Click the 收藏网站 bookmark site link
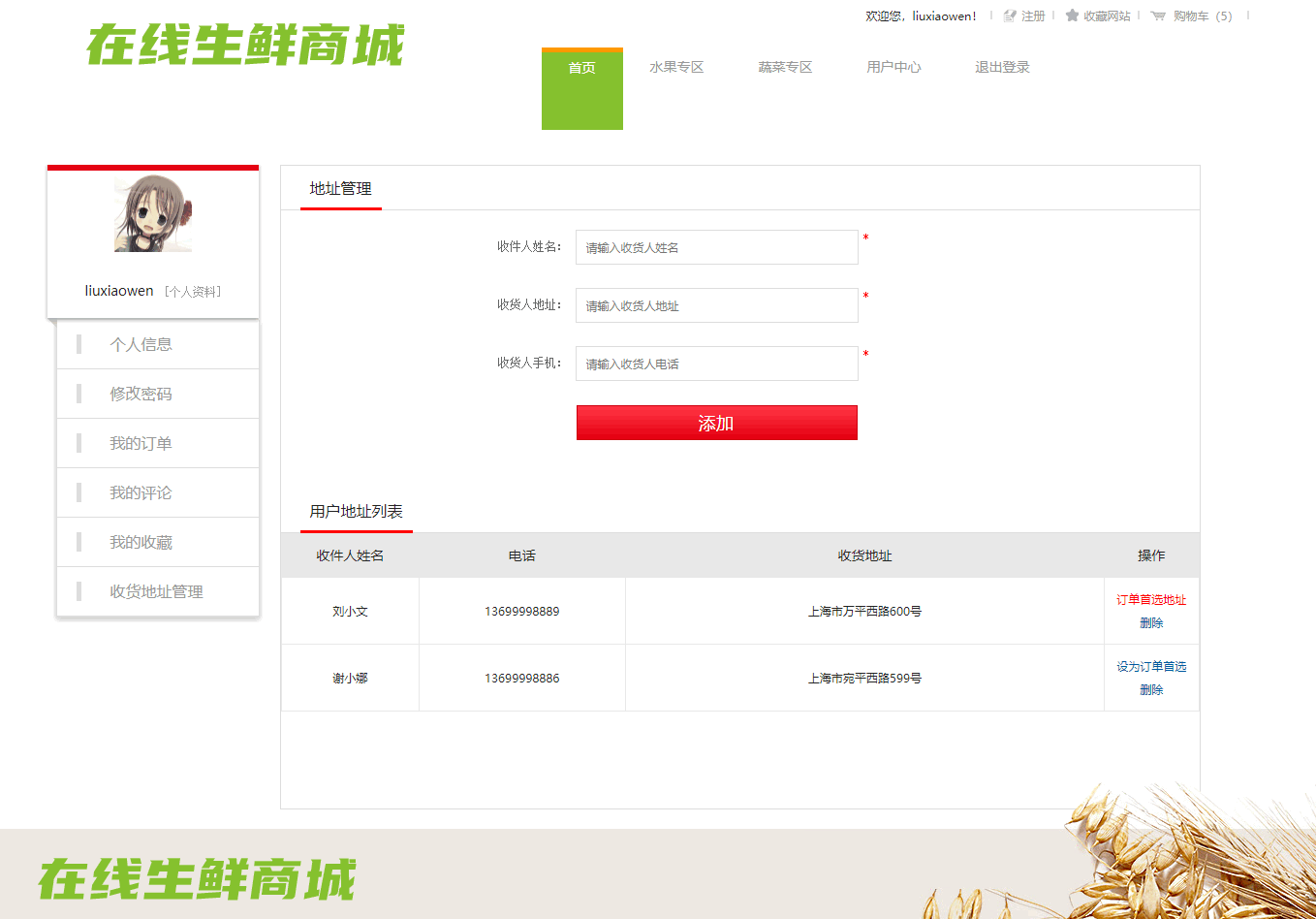The image size is (1316, 919). tap(1107, 16)
